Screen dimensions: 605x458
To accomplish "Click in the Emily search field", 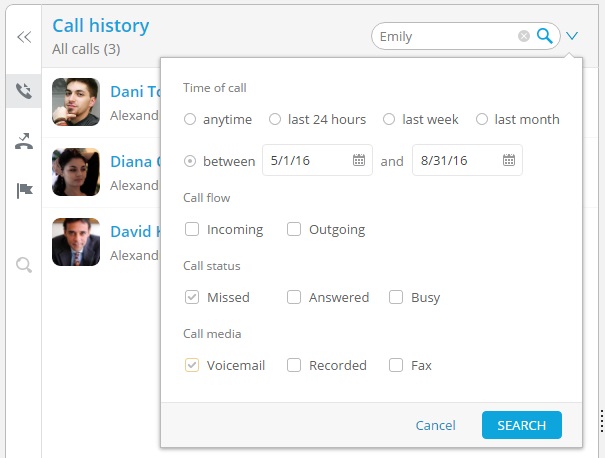I will click(445, 37).
